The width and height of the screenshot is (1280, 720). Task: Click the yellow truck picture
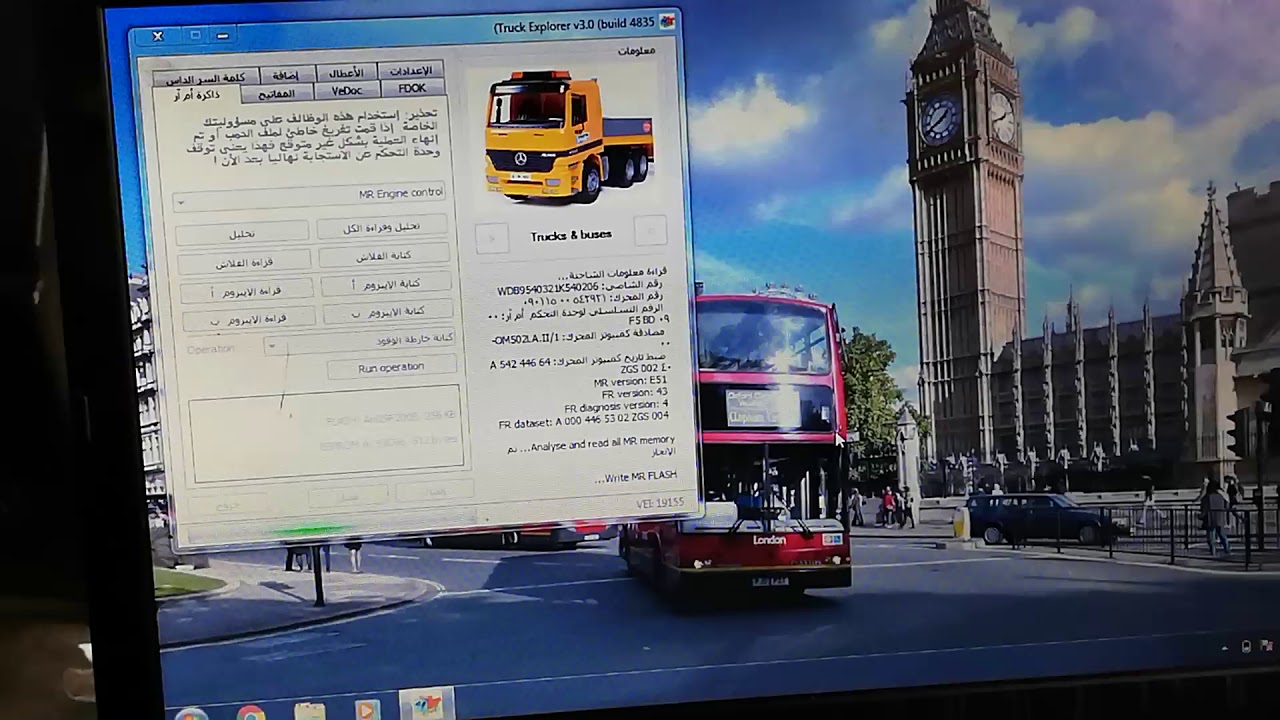coord(568,135)
